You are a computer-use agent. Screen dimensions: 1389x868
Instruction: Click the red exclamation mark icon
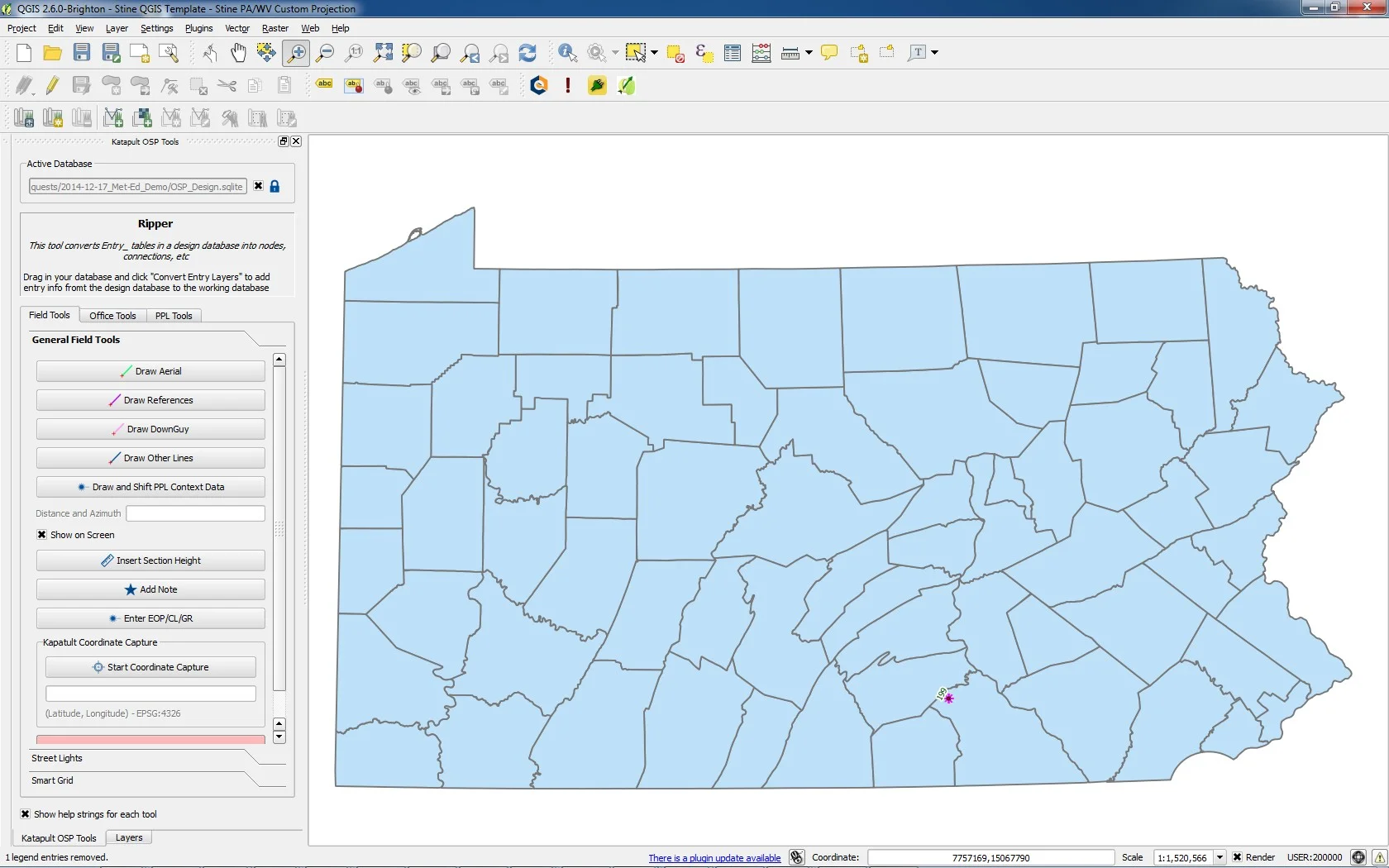568,85
